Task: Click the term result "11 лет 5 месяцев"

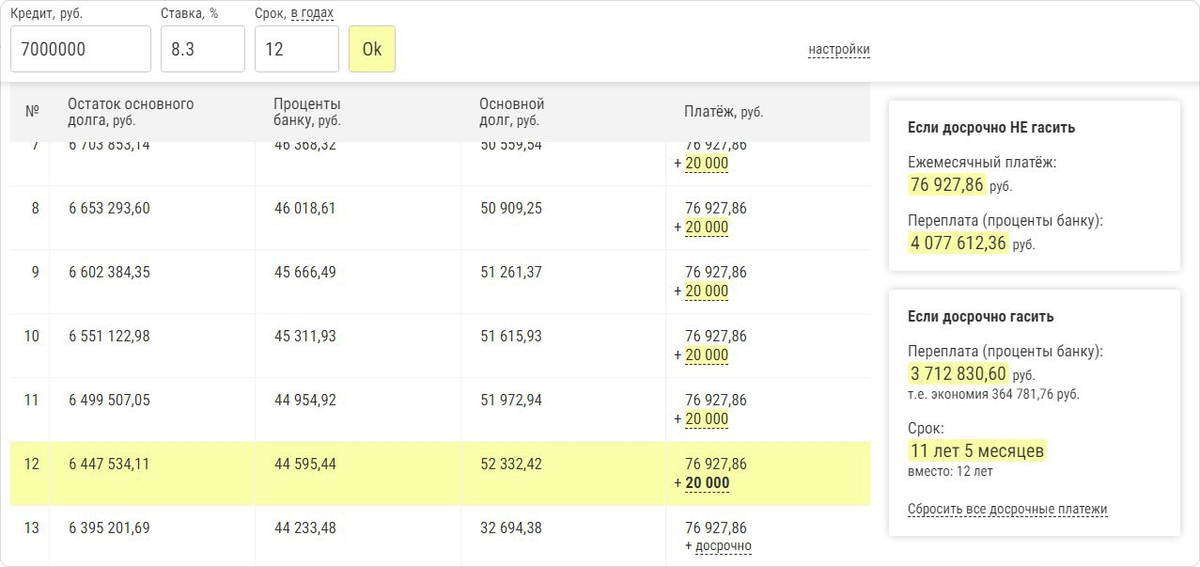Action: (x=976, y=451)
